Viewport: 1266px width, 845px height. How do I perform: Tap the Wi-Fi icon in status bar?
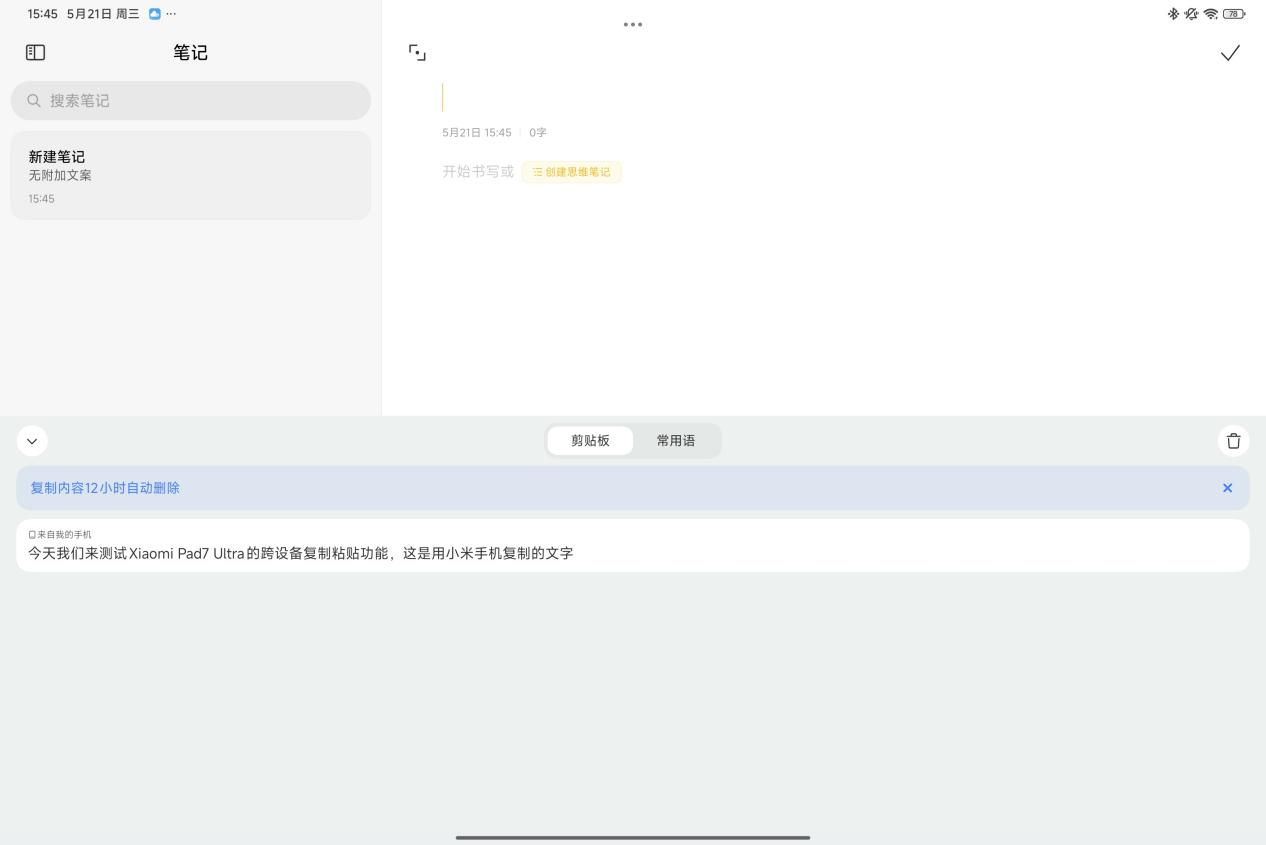point(1211,14)
